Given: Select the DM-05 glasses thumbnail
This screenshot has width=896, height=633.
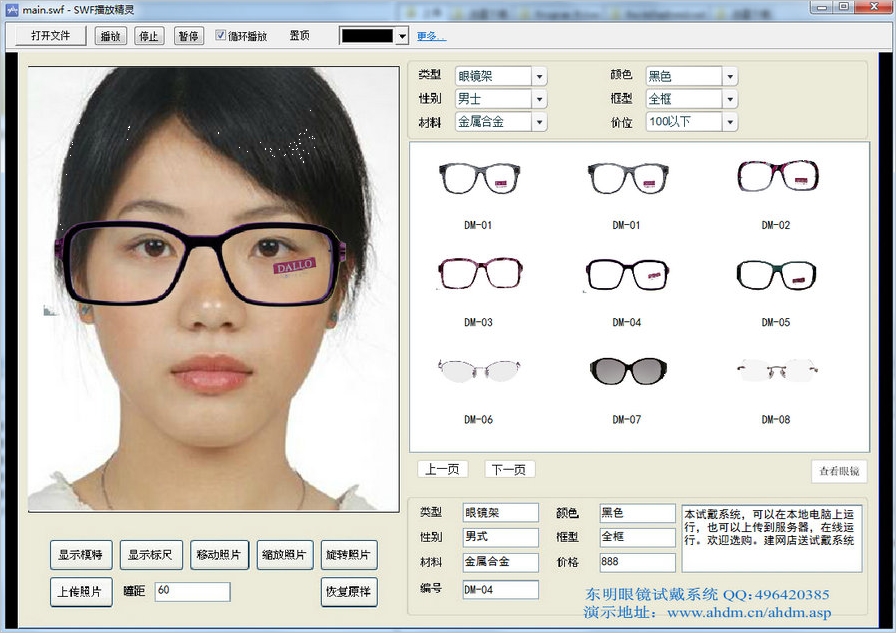Looking at the screenshot, I should [775, 275].
